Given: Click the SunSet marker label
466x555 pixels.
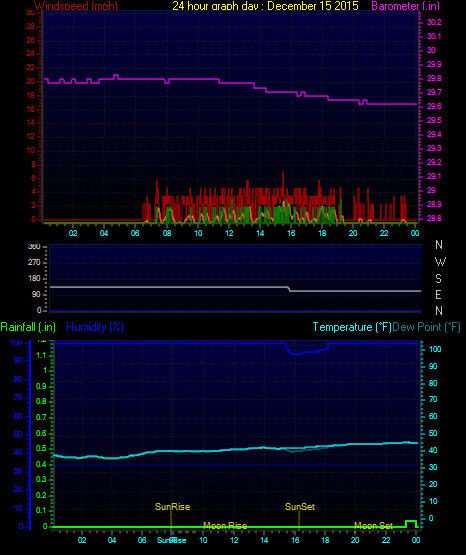Looking at the screenshot, I should (300, 507).
